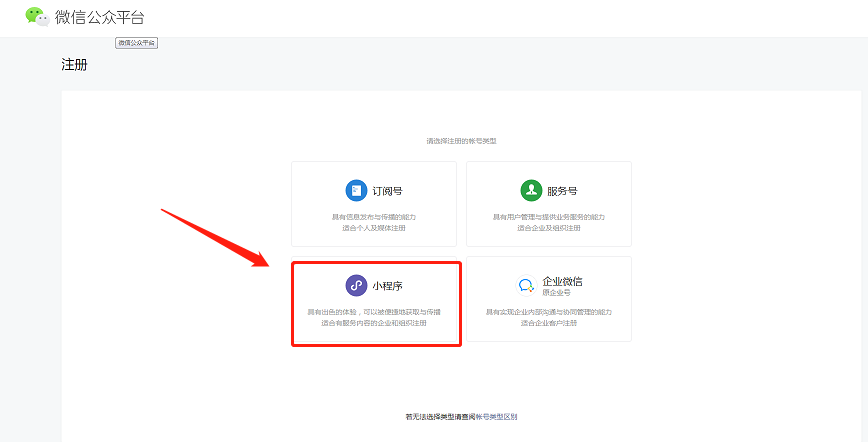The width and height of the screenshot is (868, 442).
Task: Click 订阅号 description line 适合个人及媒体注册
Action: coord(374,228)
